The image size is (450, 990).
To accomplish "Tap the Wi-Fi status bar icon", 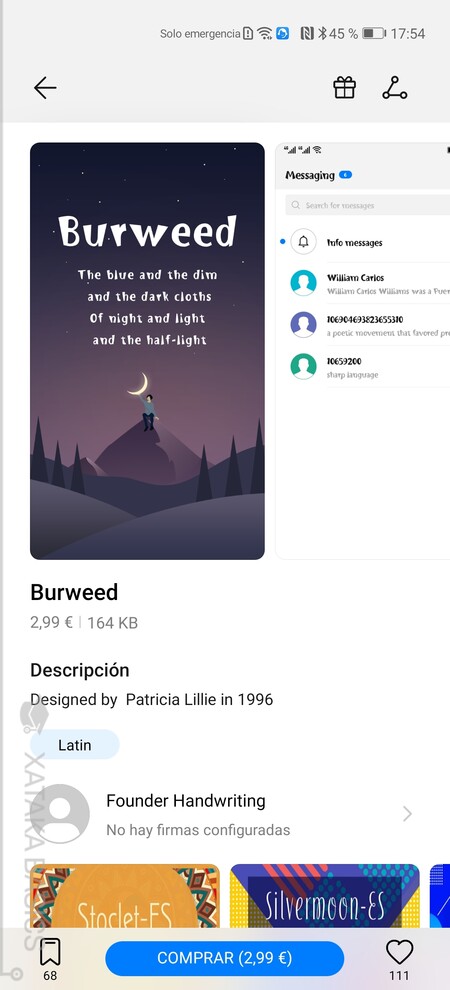I will 264,33.
